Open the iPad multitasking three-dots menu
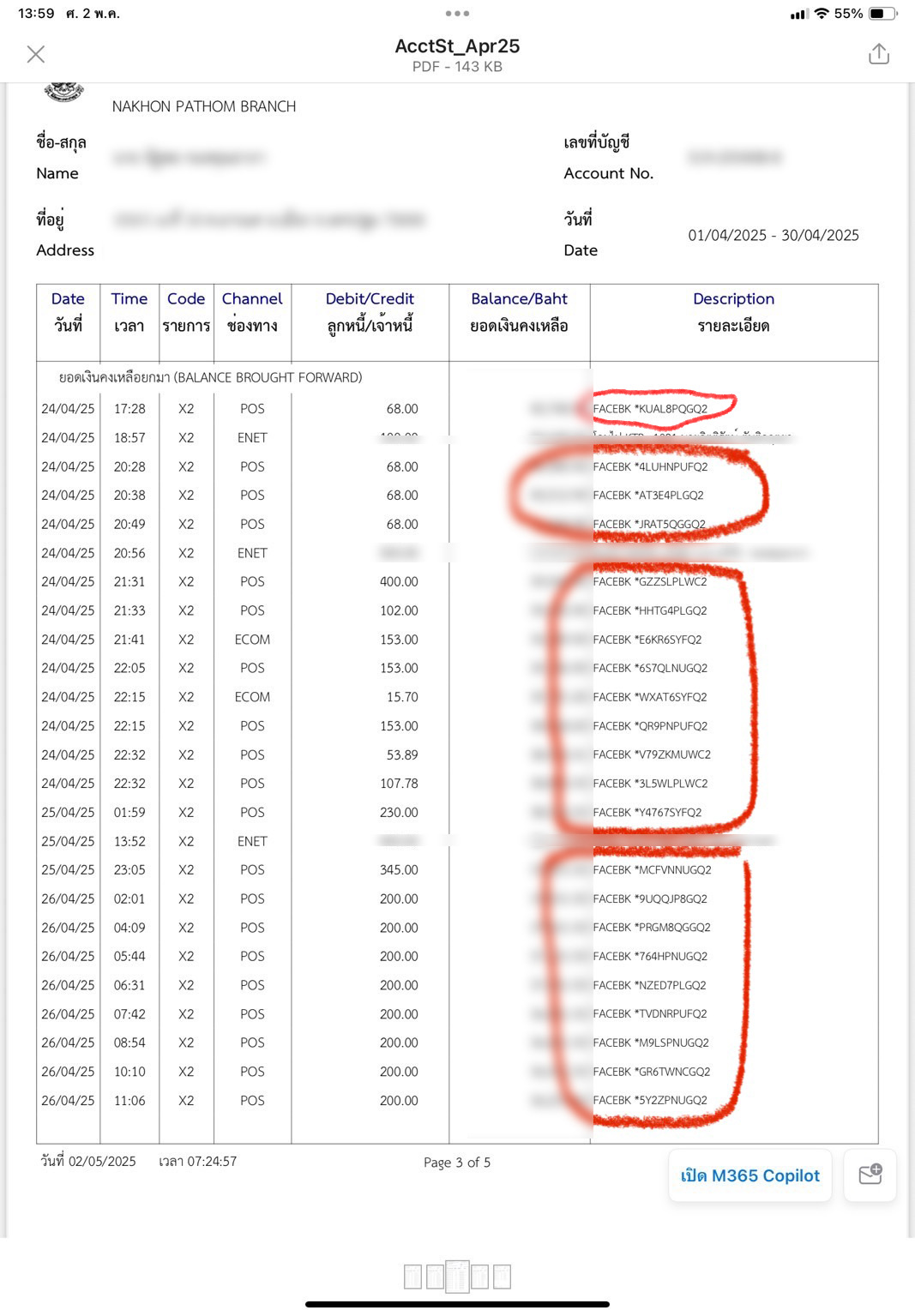The image size is (915, 1316). coord(457,14)
